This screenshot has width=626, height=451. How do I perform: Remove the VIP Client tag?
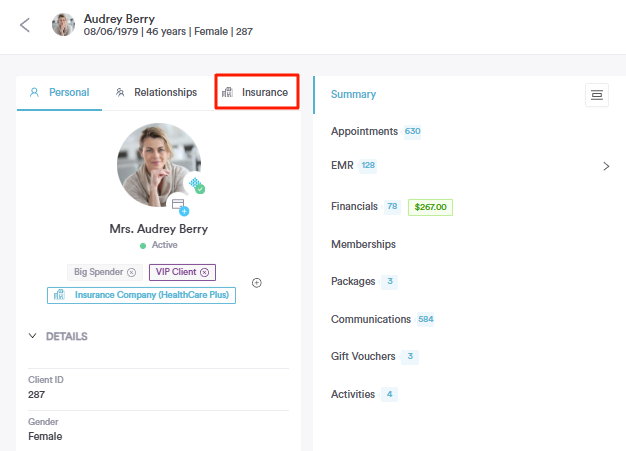pyautogui.click(x=204, y=272)
